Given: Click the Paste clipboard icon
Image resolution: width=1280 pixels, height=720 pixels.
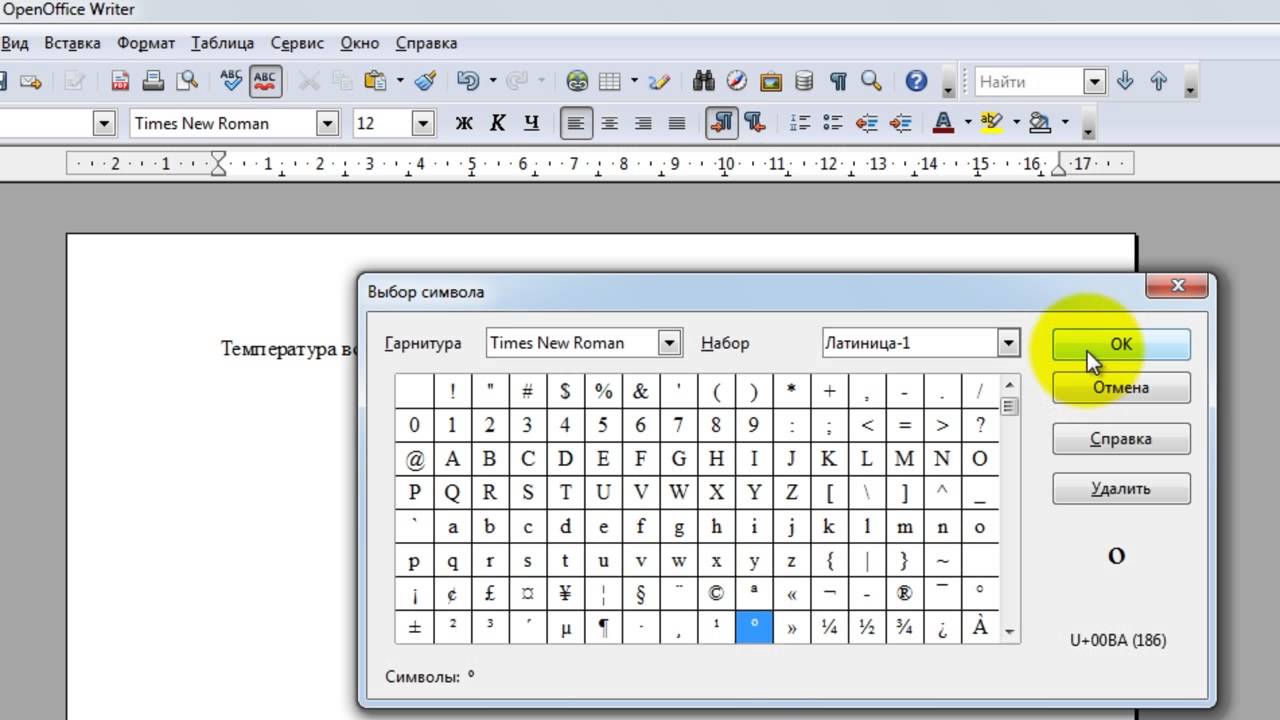Looking at the screenshot, I should coord(375,81).
